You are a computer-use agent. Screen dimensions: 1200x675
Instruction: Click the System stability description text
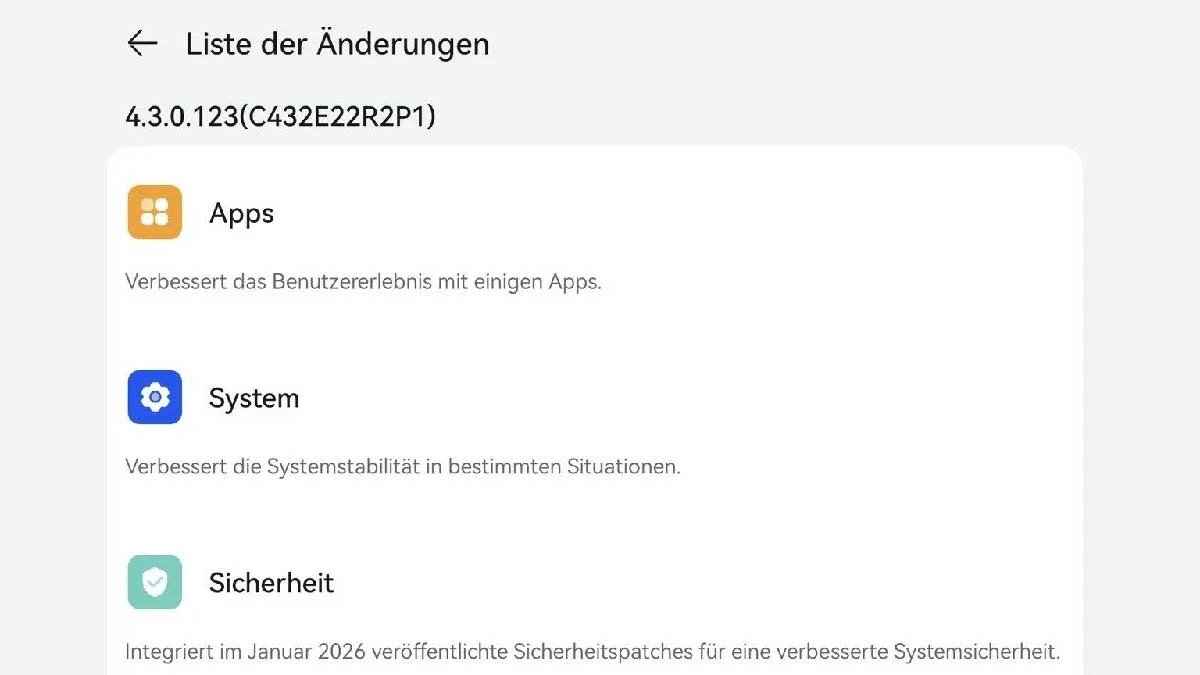coord(402,467)
